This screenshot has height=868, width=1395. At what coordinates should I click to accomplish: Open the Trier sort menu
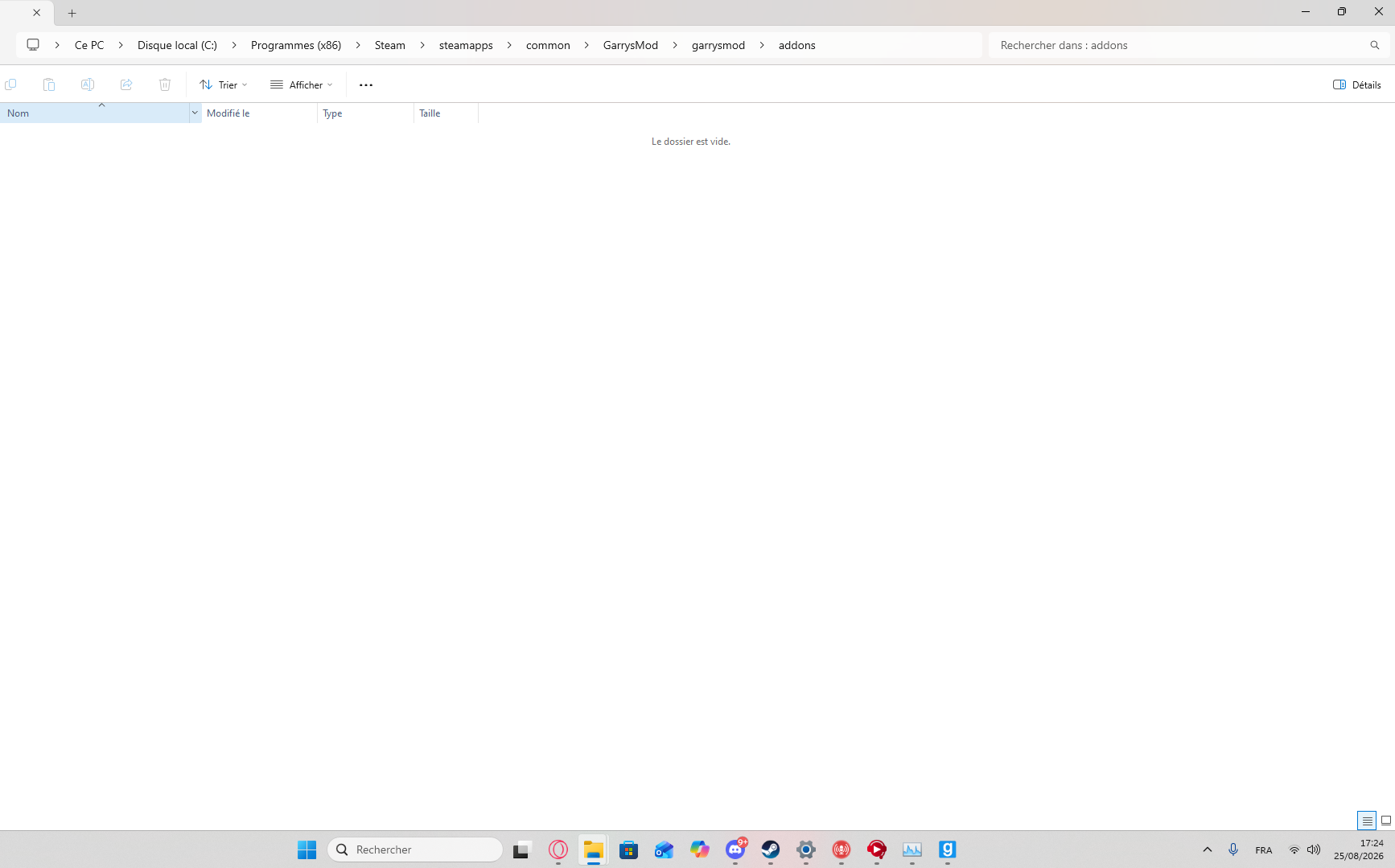[x=224, y=84]
